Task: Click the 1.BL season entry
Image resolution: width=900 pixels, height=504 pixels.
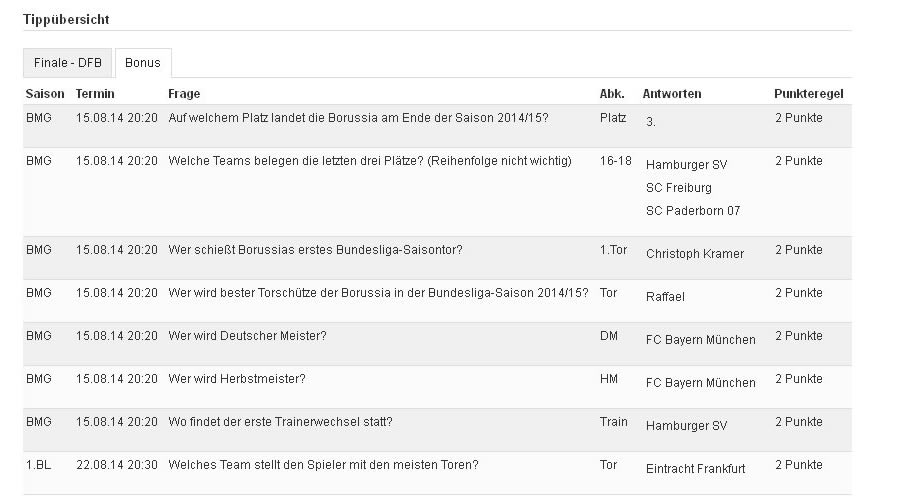Action: click(x=38, y=465)
